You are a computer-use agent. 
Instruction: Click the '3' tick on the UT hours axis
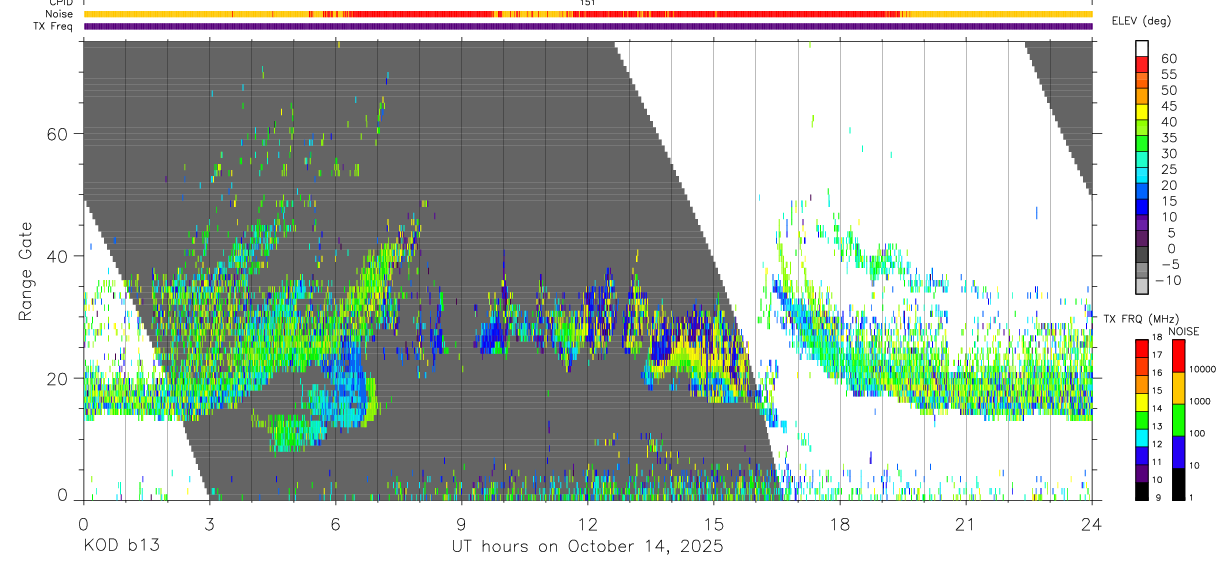pyautogui.click(x=209, y=523)
